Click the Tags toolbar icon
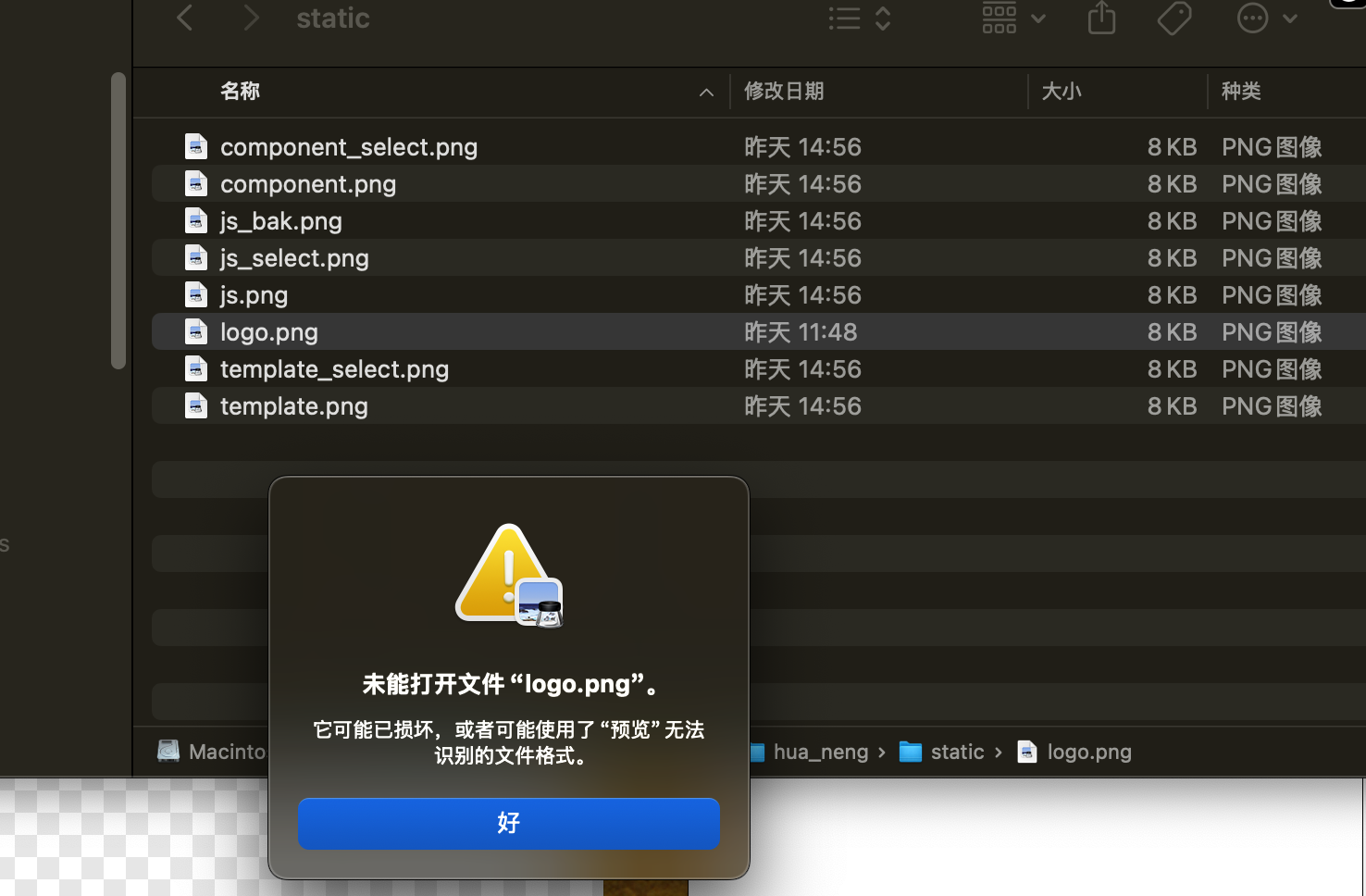The image size is (1366, 896). click(1174, 18)
